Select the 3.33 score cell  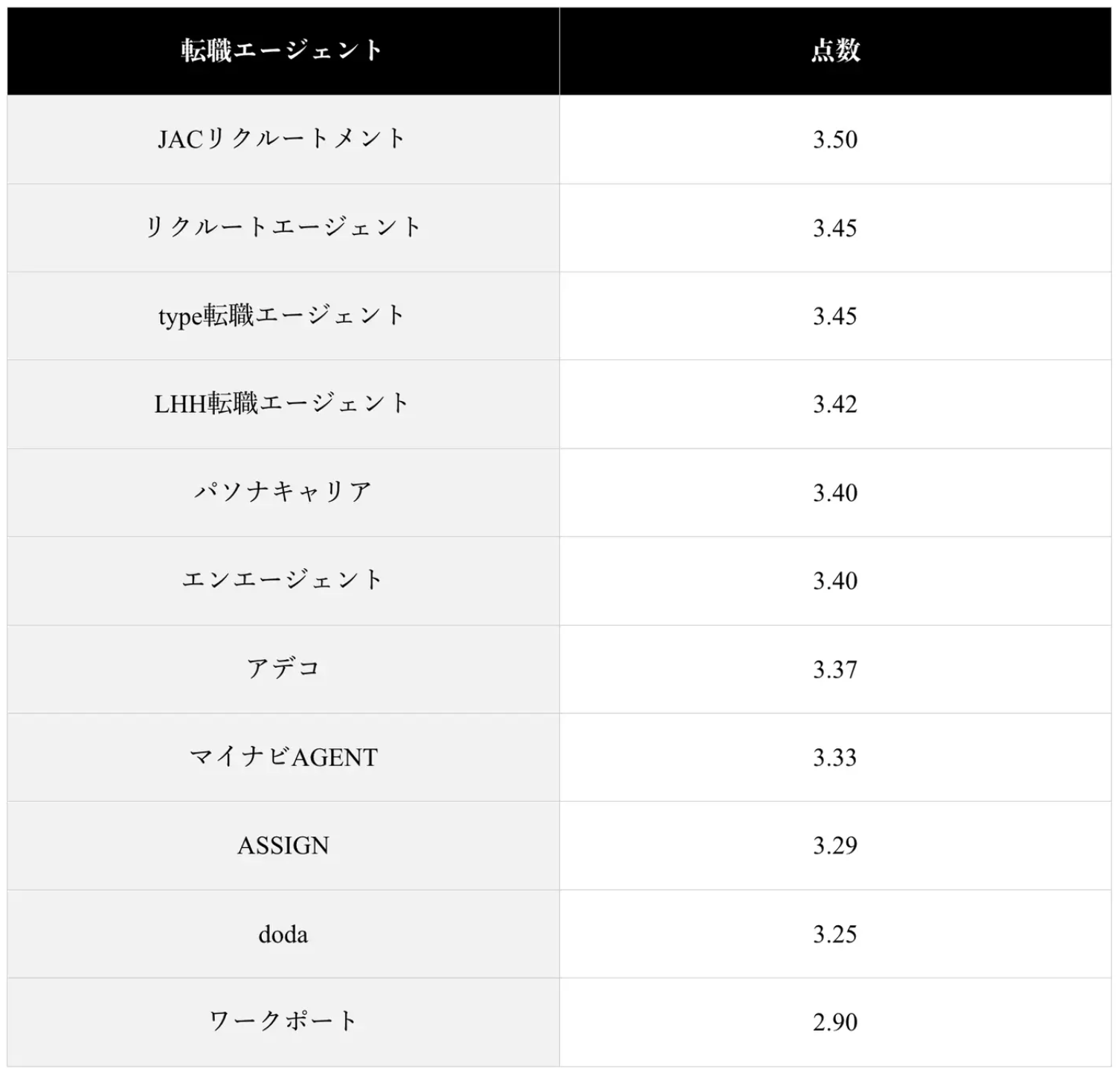point(835,757)
